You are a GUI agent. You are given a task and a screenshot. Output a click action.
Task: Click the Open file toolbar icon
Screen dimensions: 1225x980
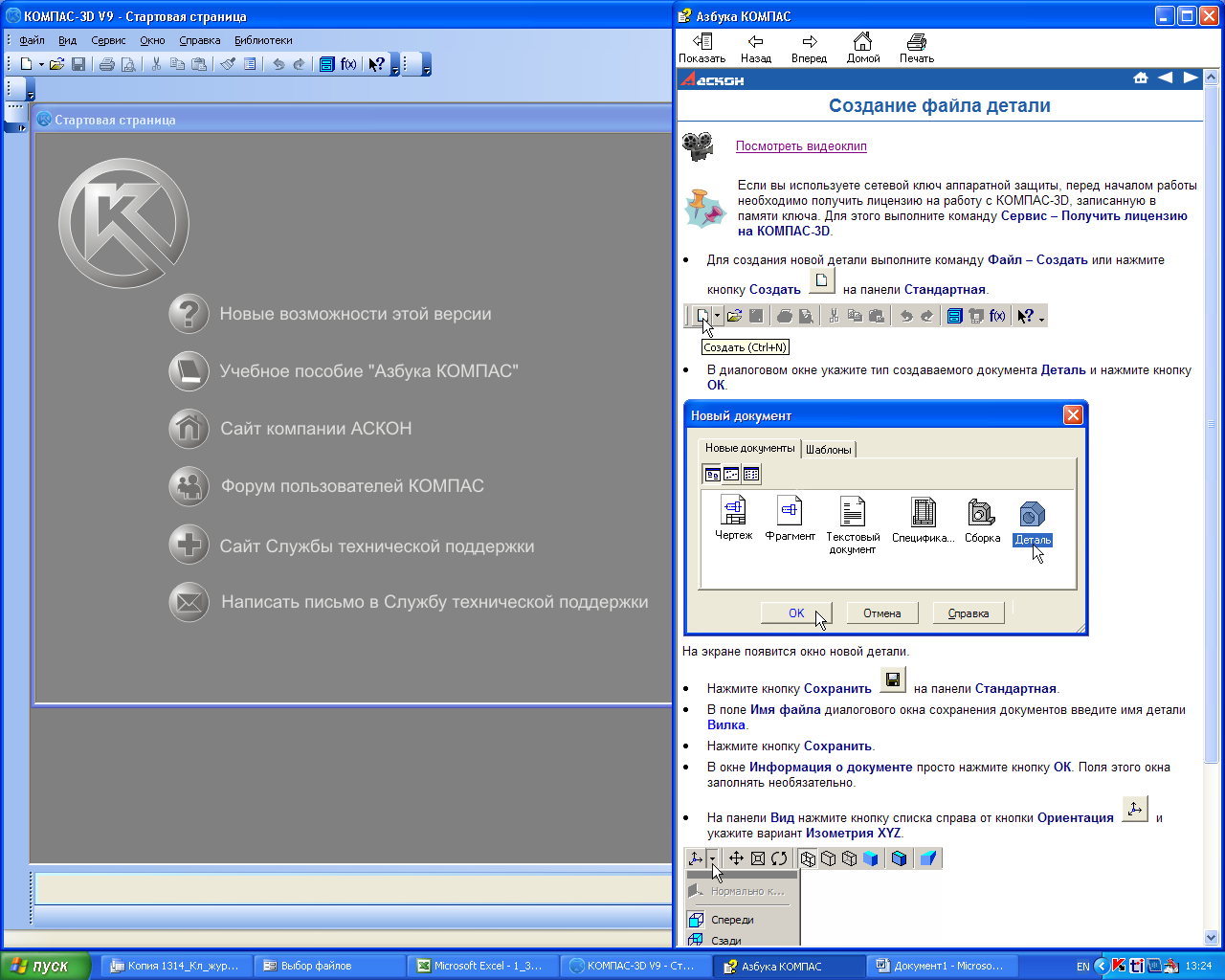click(x=56, y=64)
